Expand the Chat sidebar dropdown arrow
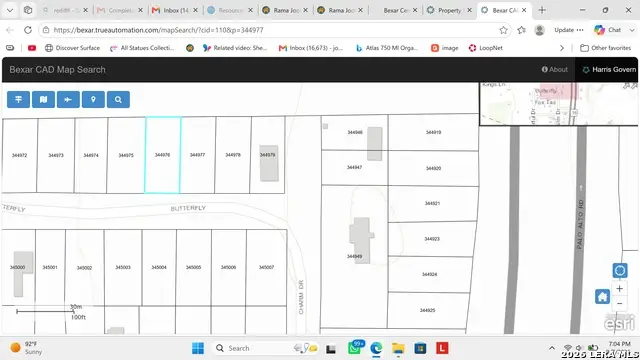 (632, 30)
